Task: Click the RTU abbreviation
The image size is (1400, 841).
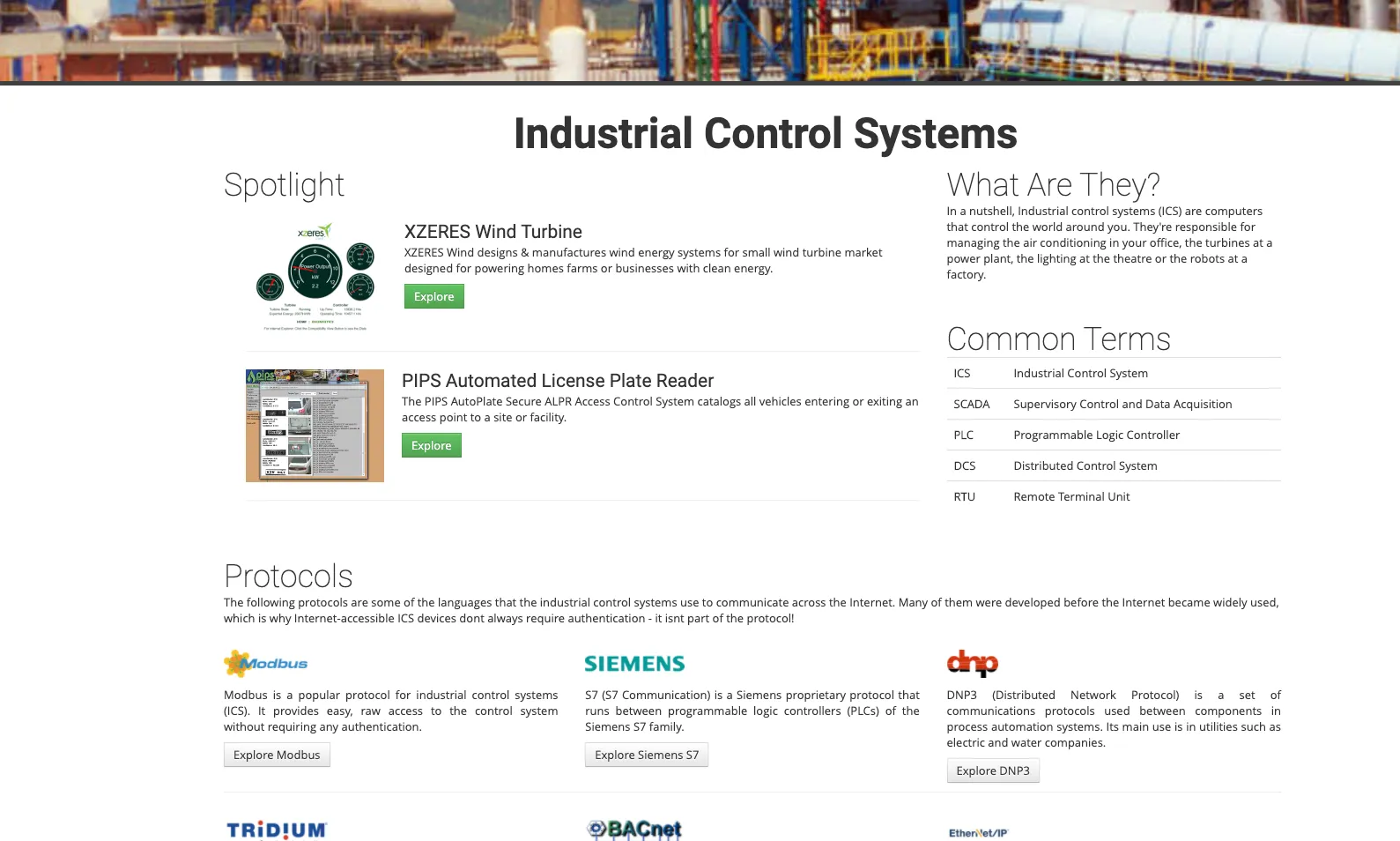Action: click(965, 496)
